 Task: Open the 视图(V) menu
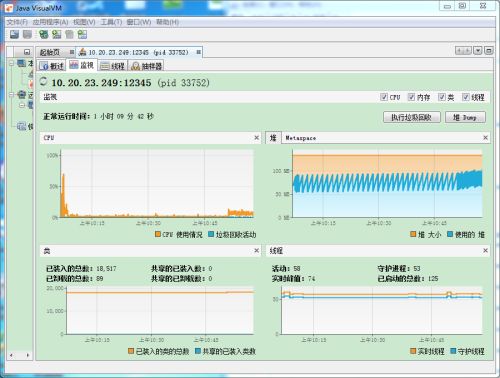coord(84,22)
